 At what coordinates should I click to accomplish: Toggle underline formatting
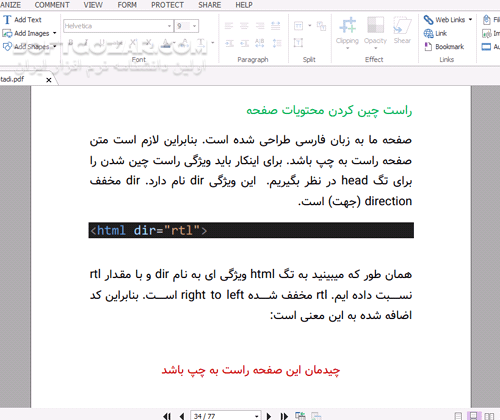pos(101,43)
